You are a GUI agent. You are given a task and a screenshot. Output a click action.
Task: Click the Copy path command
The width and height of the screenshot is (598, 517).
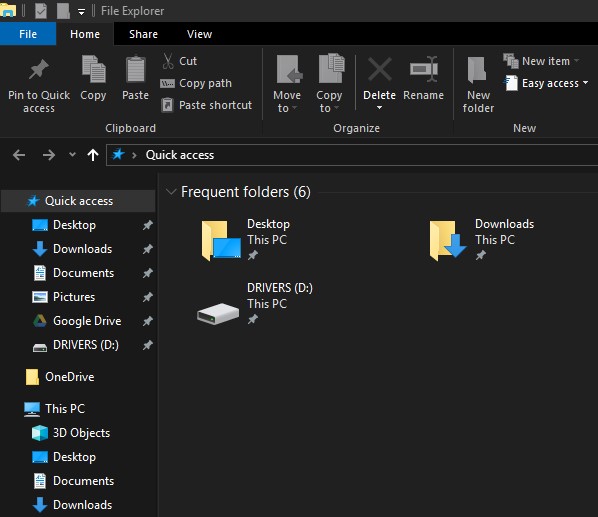coord(196,83)
